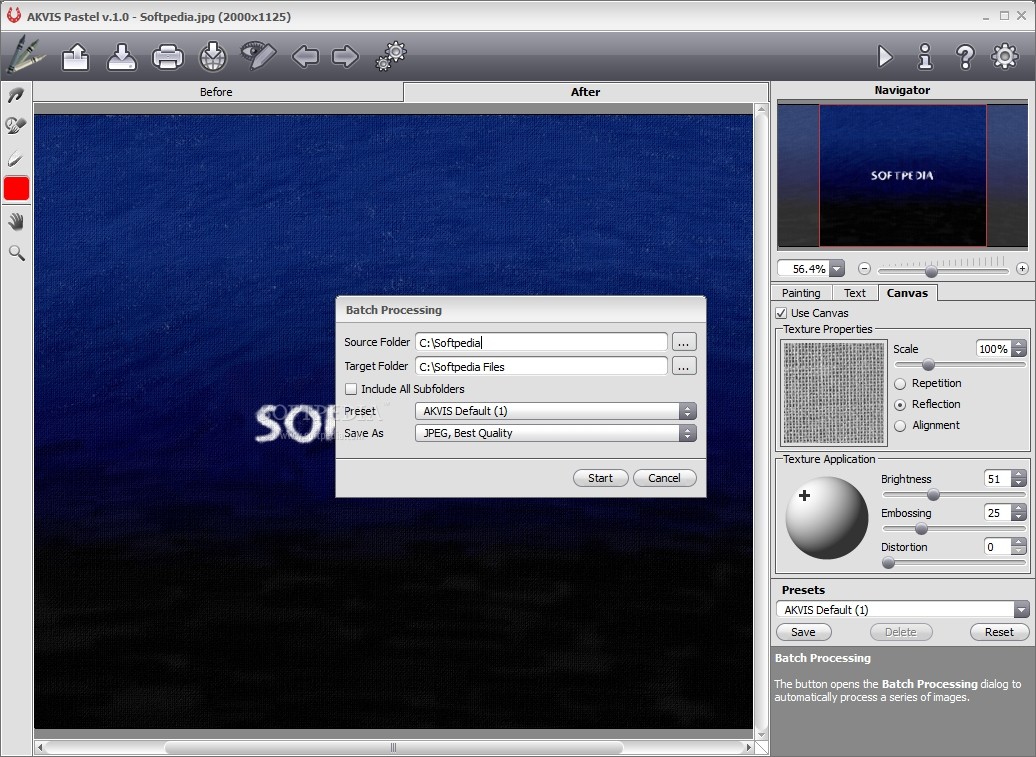The width and height of the screenshot is (1036, 757).
Task: Click the Scale slider
Action: pyautogui.click(x=959, y=365)
